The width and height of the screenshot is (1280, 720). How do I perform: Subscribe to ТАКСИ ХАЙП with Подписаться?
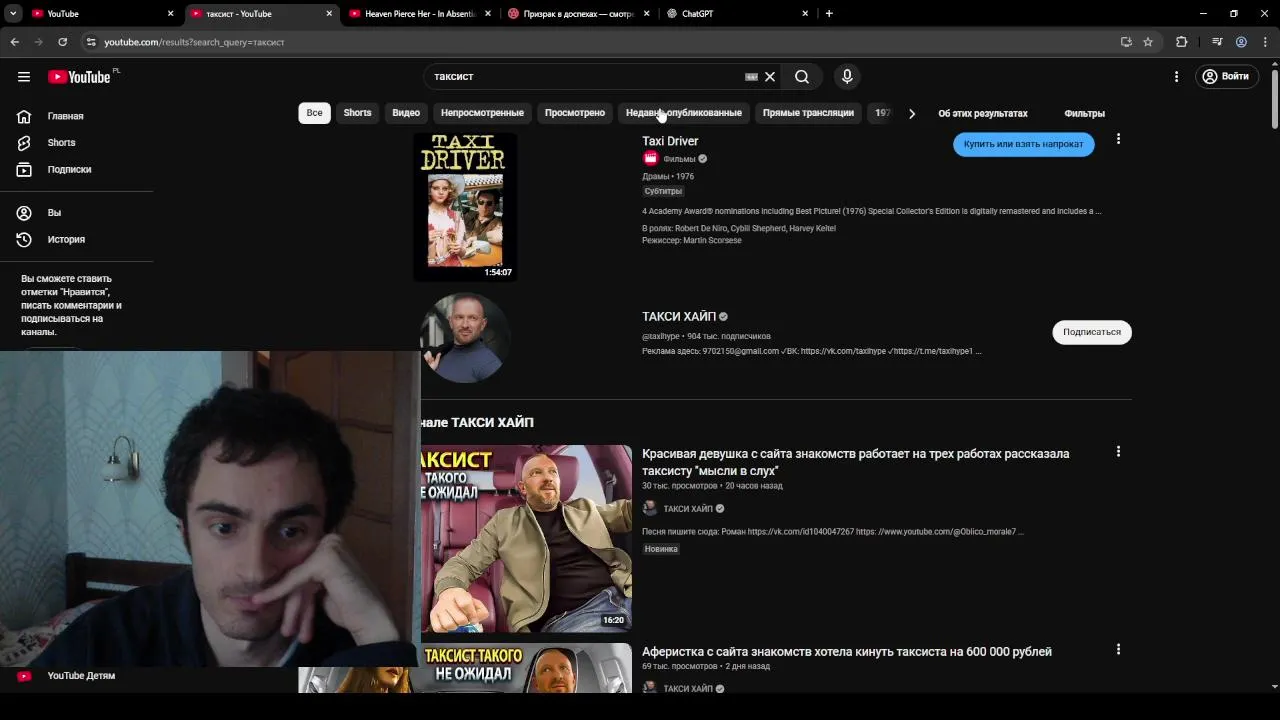pyautogui.click(x=1092, y=332)
